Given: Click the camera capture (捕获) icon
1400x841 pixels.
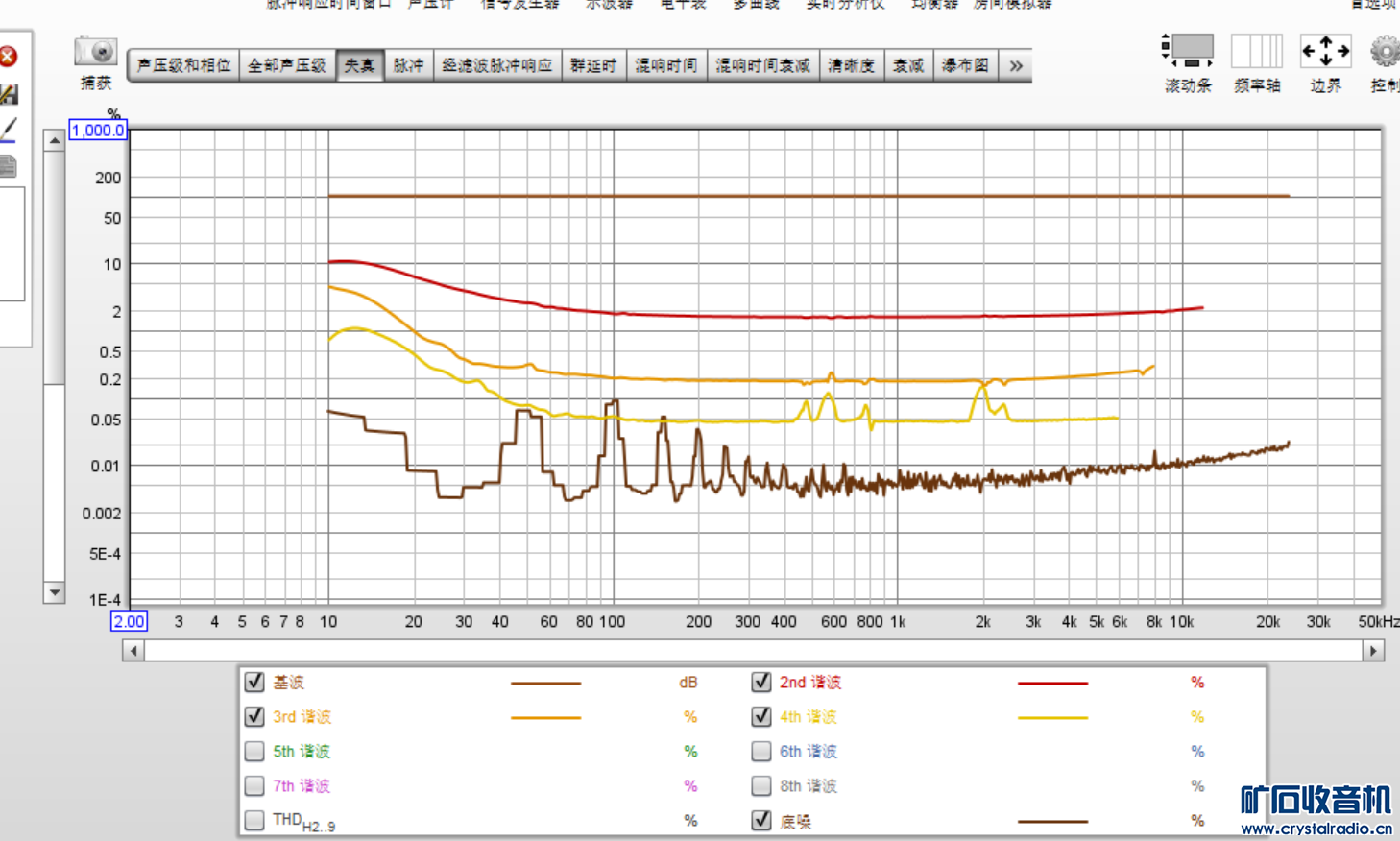Looking at the screenshot, I should [x=95, y=52].
